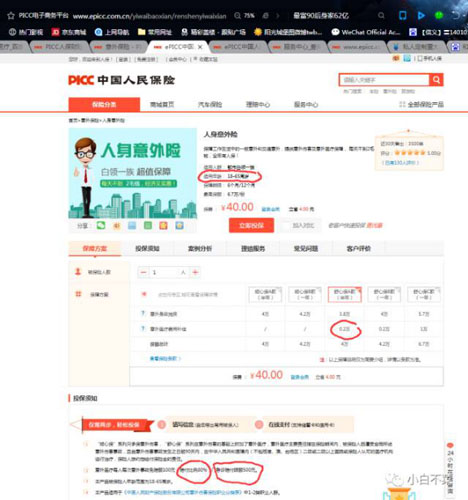
Task: Open the yellow folder bookmark
Action: coord(155,32)
